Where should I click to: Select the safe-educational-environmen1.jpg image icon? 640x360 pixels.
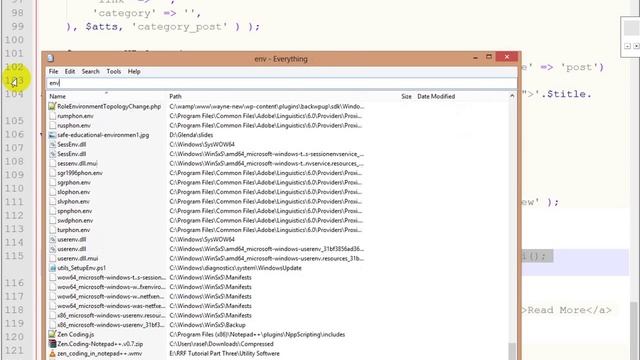(52, 135)
